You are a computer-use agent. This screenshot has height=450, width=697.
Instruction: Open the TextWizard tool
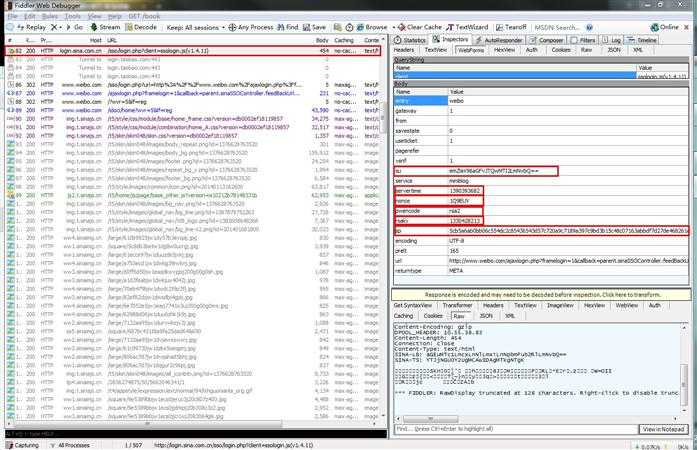tap(468, 27)
